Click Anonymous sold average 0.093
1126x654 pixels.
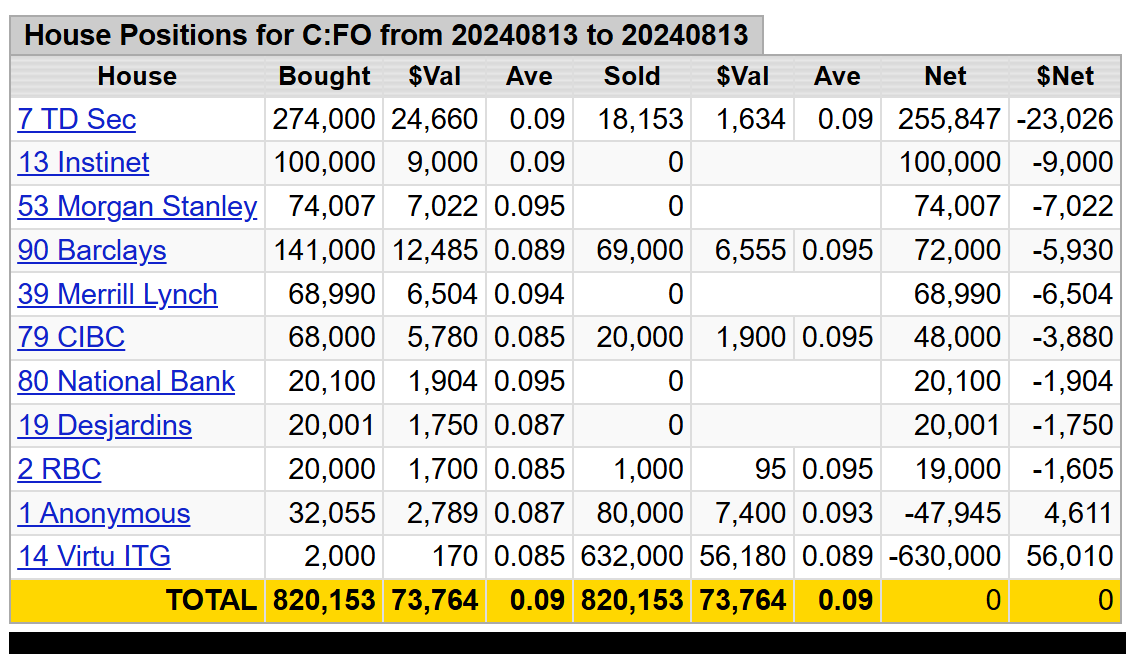(x=837, y=513)
